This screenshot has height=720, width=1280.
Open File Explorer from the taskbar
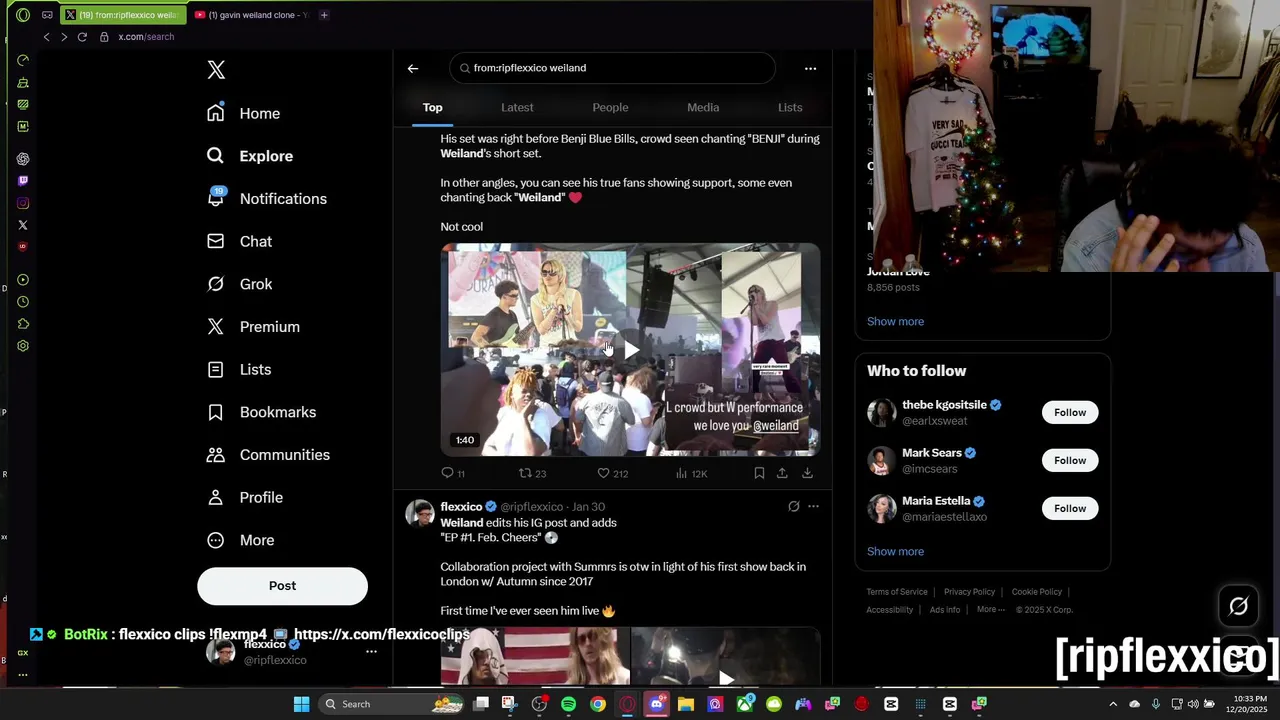coord(685,704)
